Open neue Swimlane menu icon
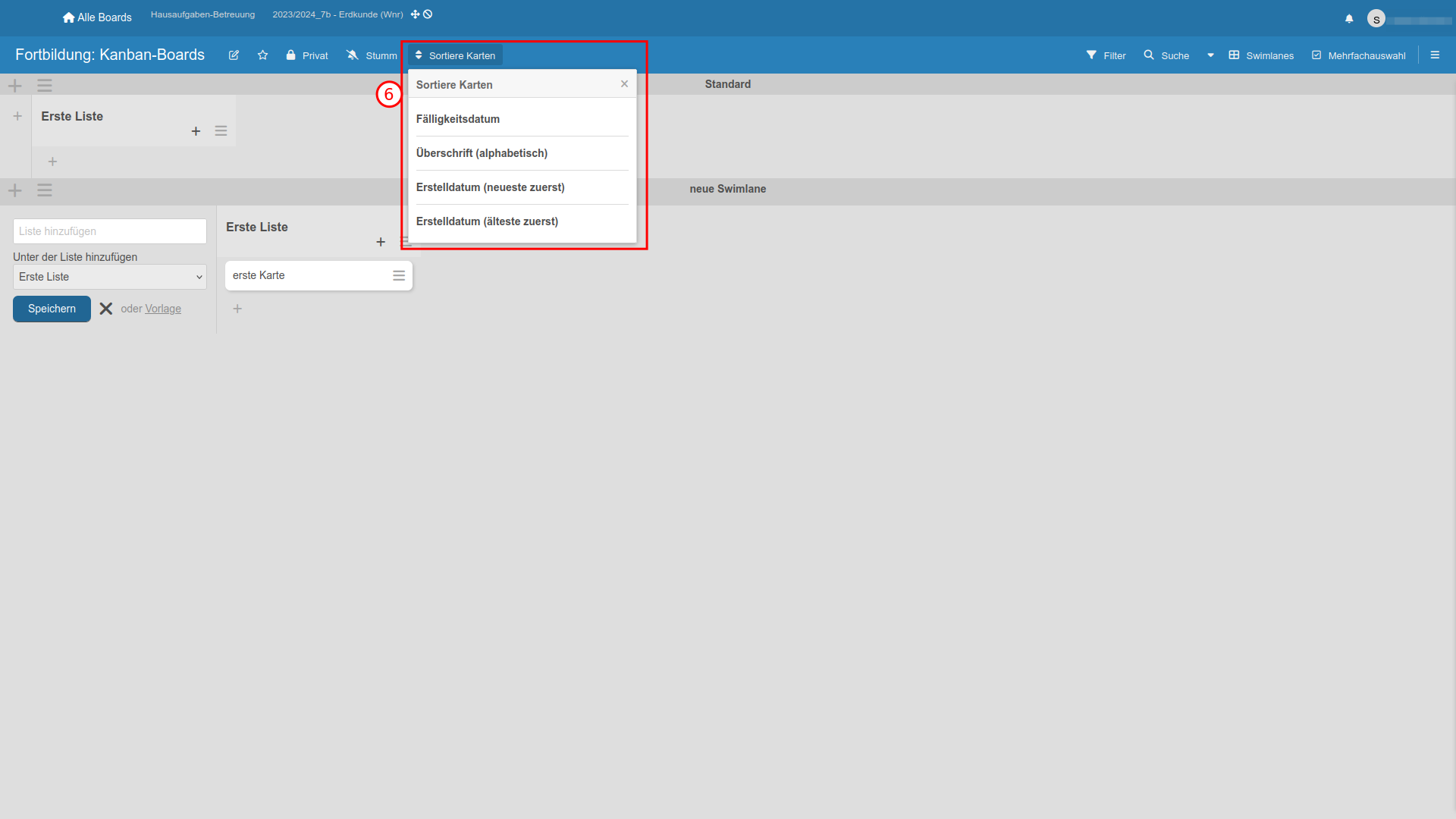The height and width of the screenshot is (819, 1456). (45, 190)
